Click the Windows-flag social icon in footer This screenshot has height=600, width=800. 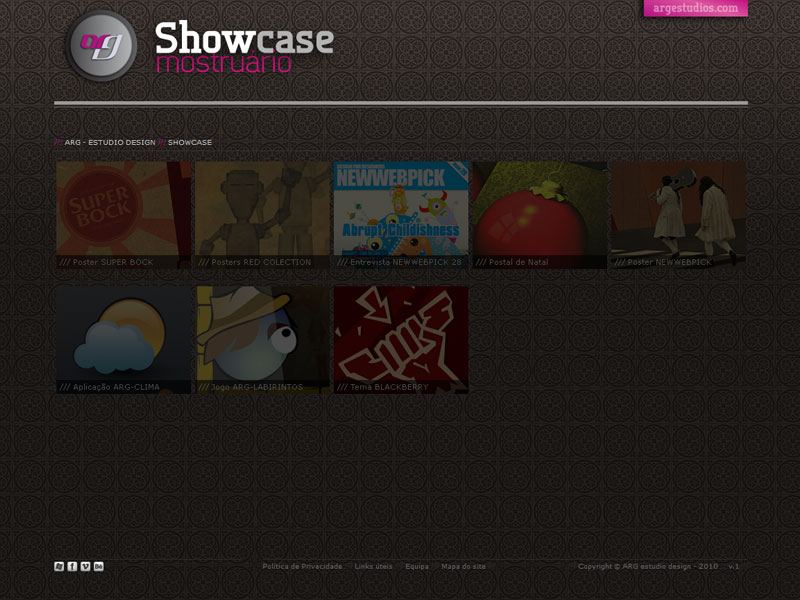[59, 566]
